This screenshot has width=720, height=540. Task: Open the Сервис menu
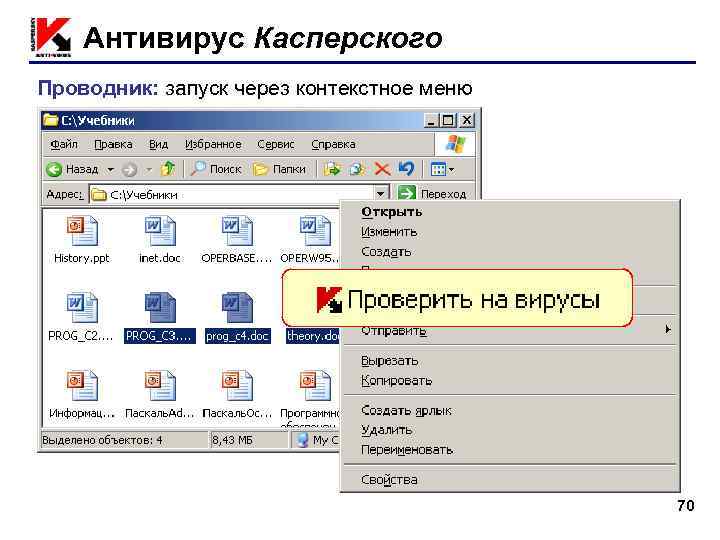(276, 144)
